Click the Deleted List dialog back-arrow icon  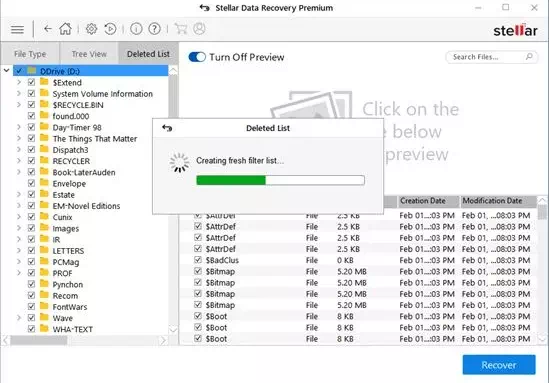click(167, 128)
